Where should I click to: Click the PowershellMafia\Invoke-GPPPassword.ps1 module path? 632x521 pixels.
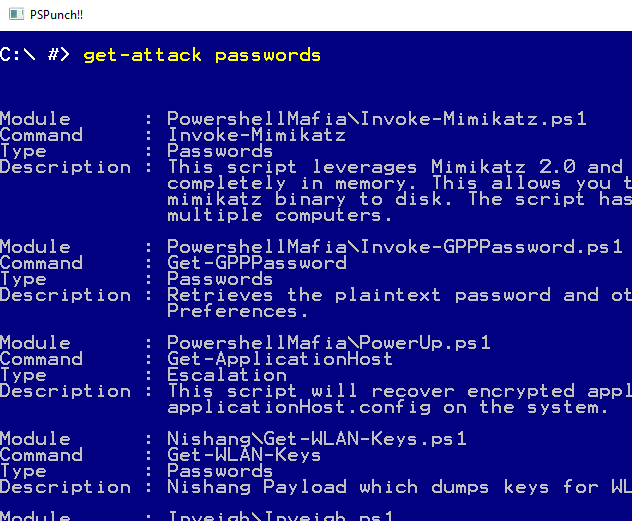pos(394,247)
